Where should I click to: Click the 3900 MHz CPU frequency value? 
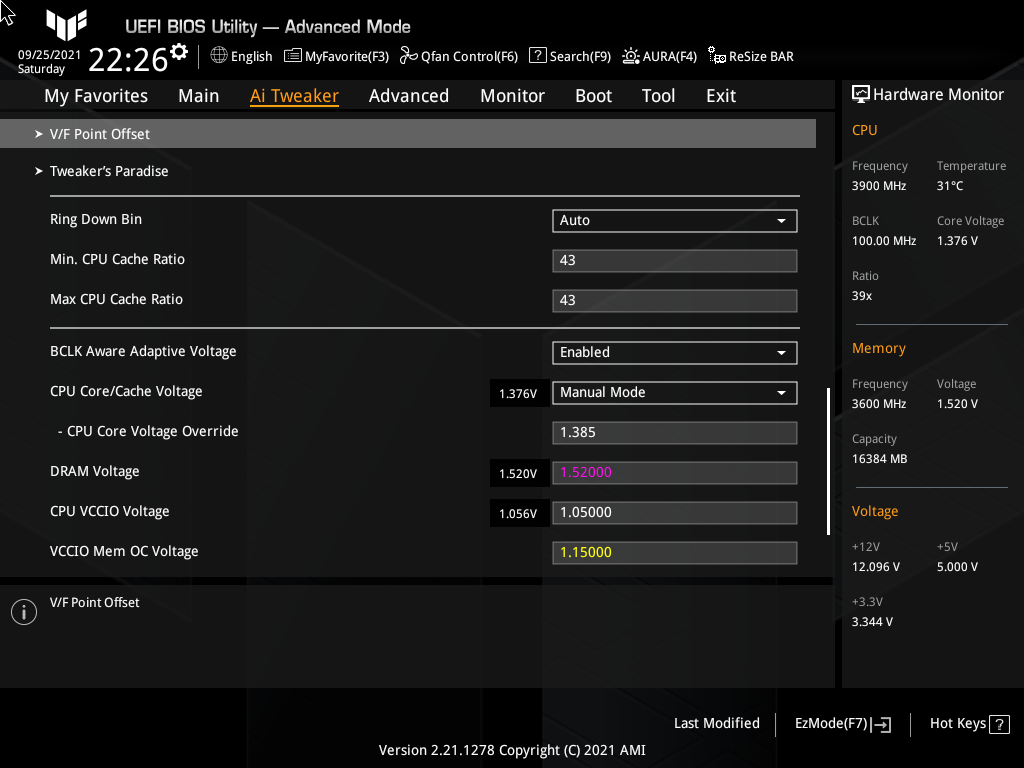click(879, 186)
